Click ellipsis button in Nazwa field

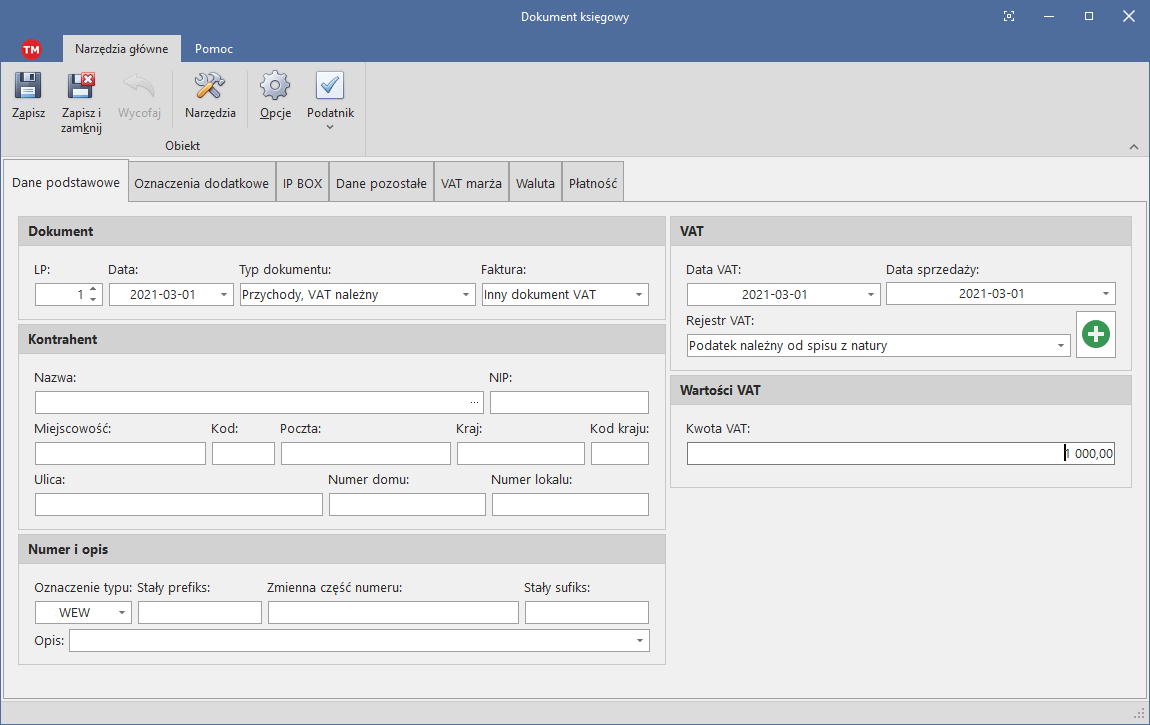(x=474, y=402)
